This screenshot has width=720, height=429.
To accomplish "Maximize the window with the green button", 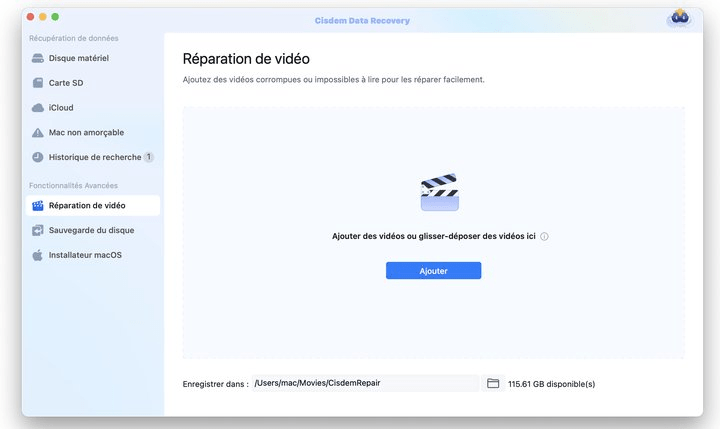I will click(x=55, y=17).
